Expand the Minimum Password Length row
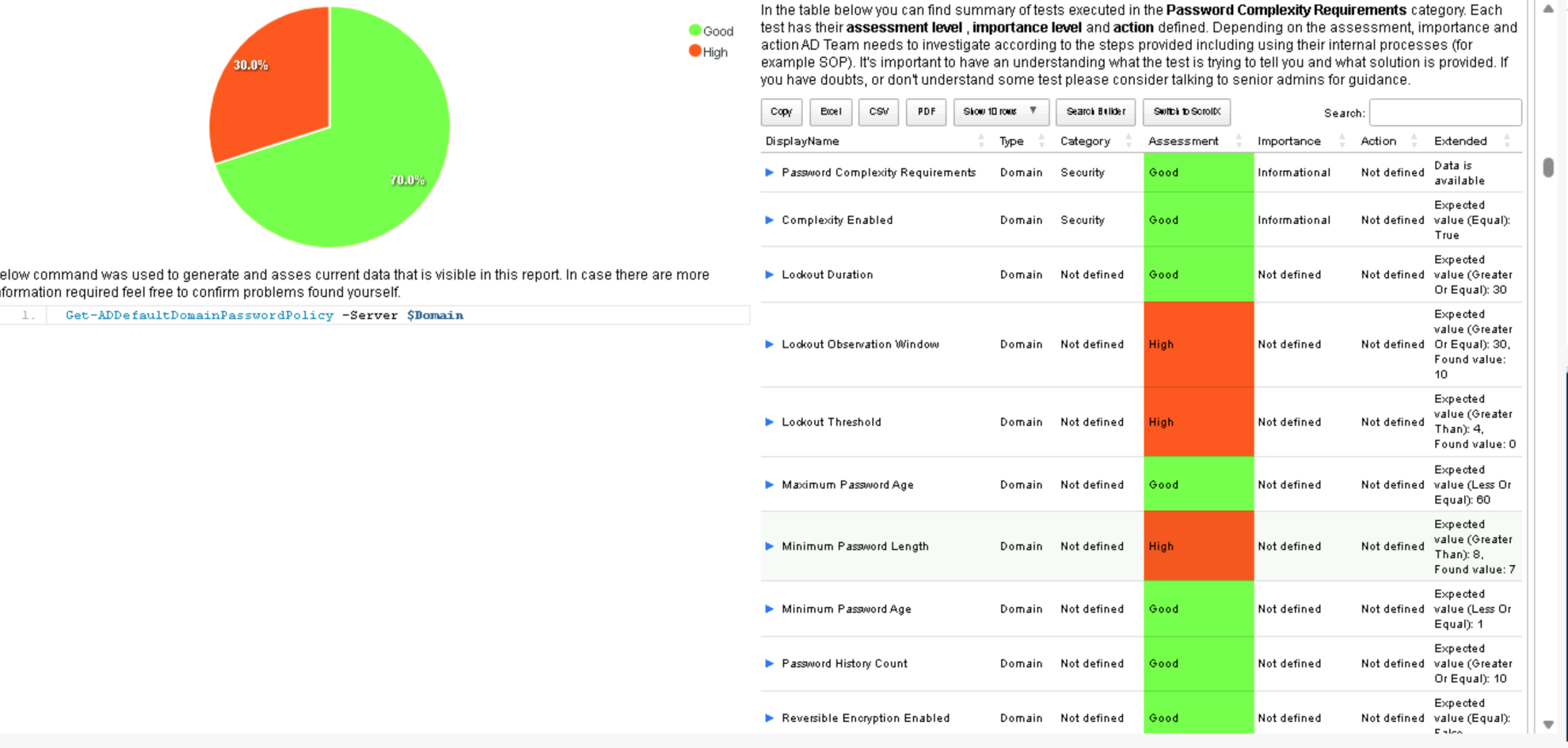Viewport: 1568px width, 748px height. click(x=769, y=546)
